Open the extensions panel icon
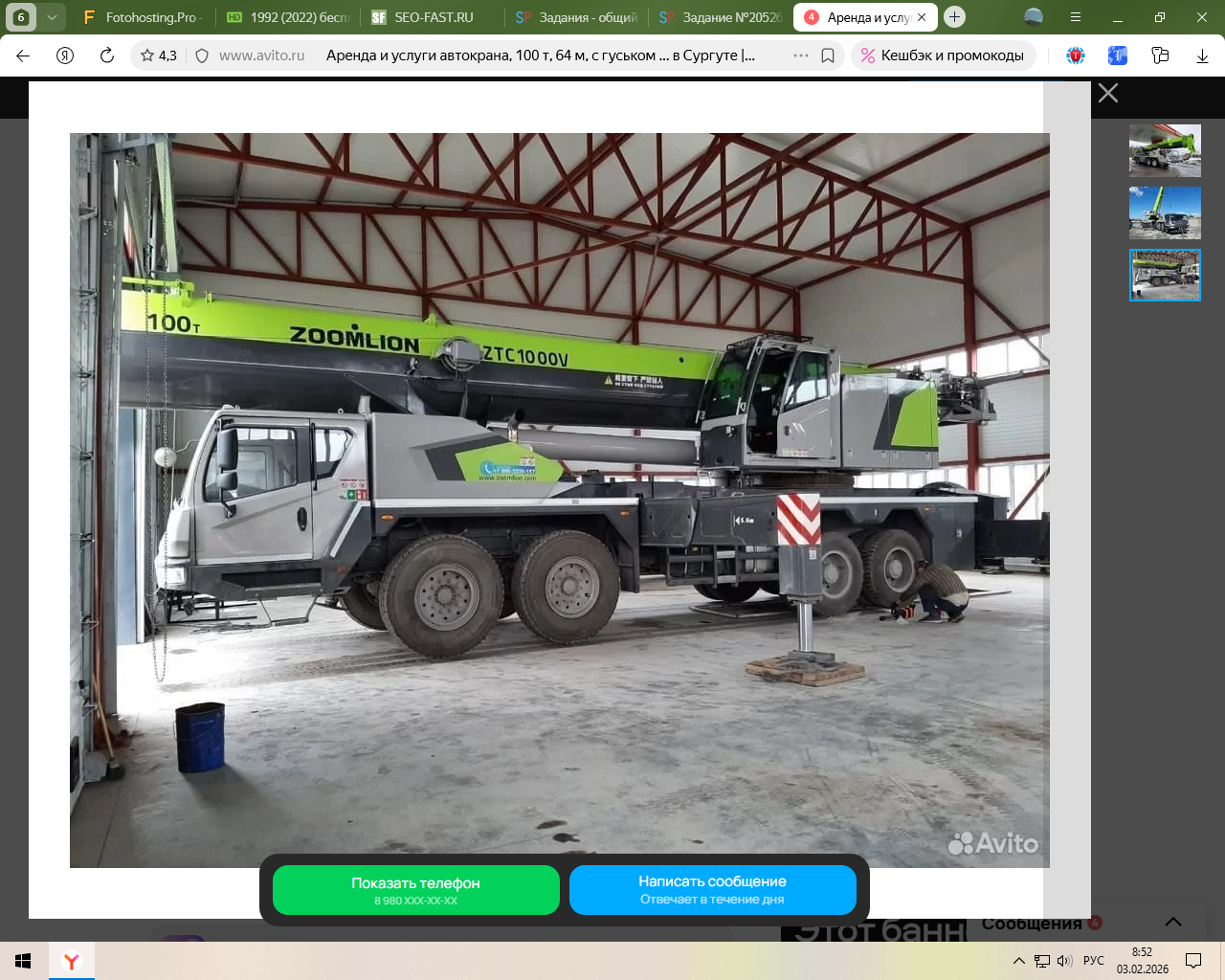This screenshot has width=1225, height=980. click(1160, 56)
